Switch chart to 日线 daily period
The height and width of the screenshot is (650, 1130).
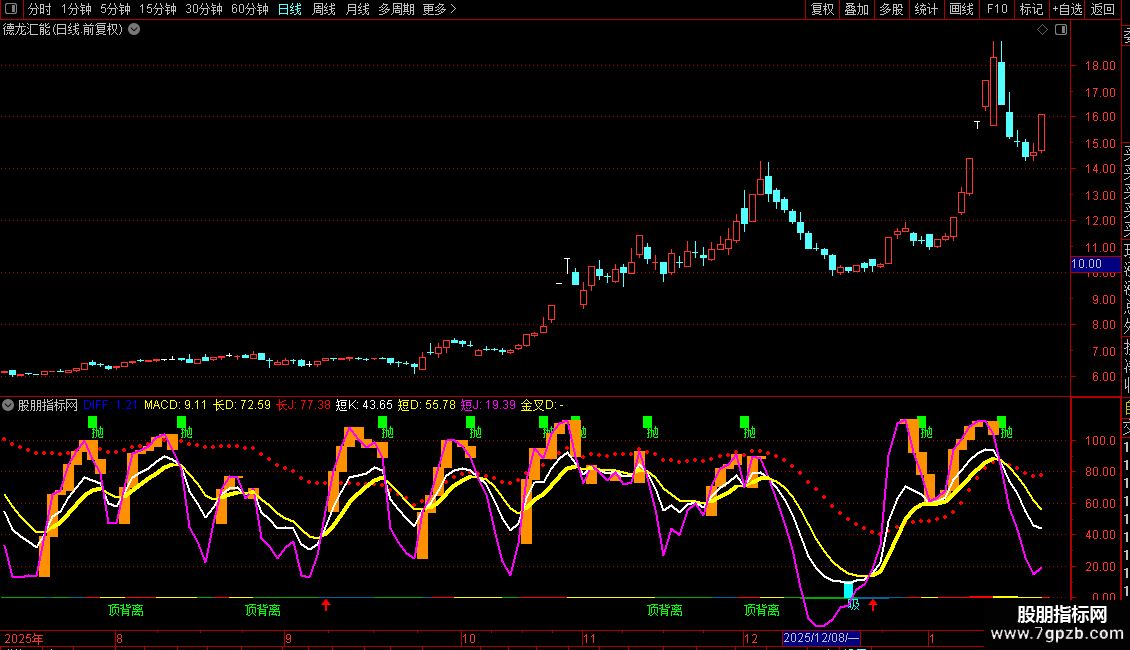point(289,9)
